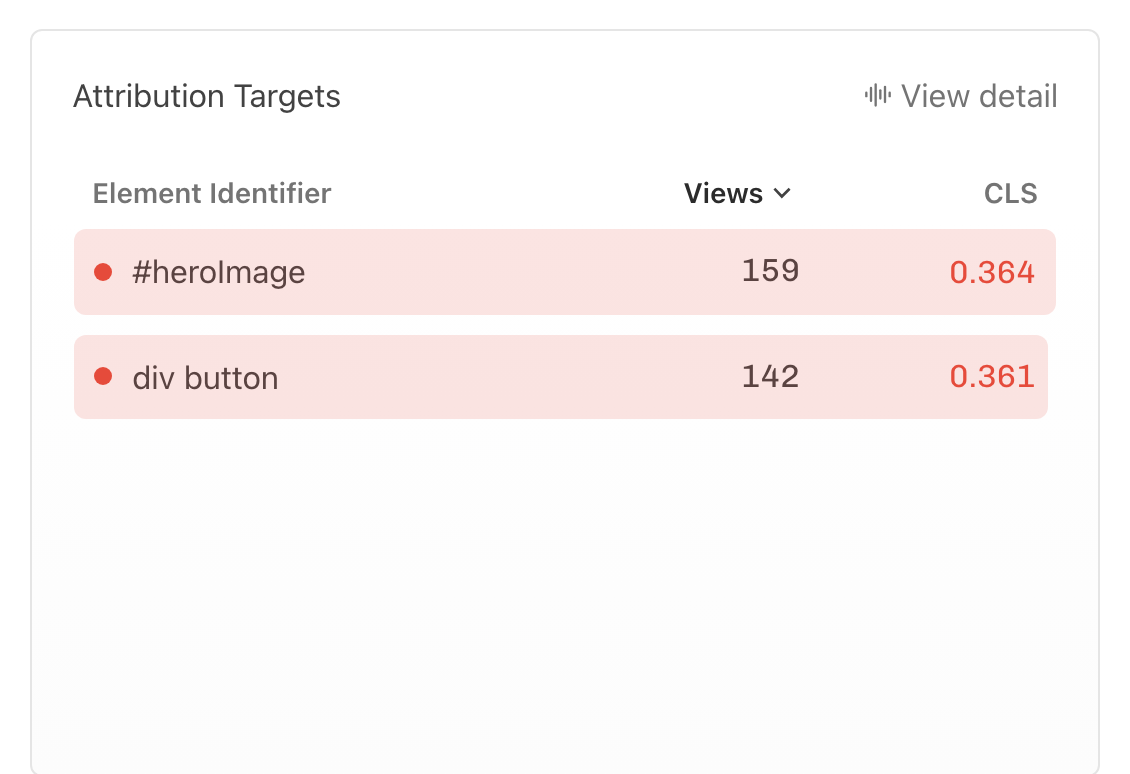This screenshot has width=1130, height=774.
Task: Click the views count 159
Action: [770, 270]
